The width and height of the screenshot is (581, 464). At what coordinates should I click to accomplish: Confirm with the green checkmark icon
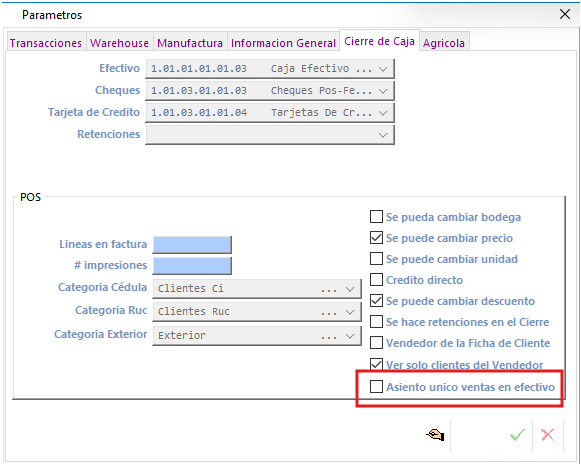click(517, 435)
